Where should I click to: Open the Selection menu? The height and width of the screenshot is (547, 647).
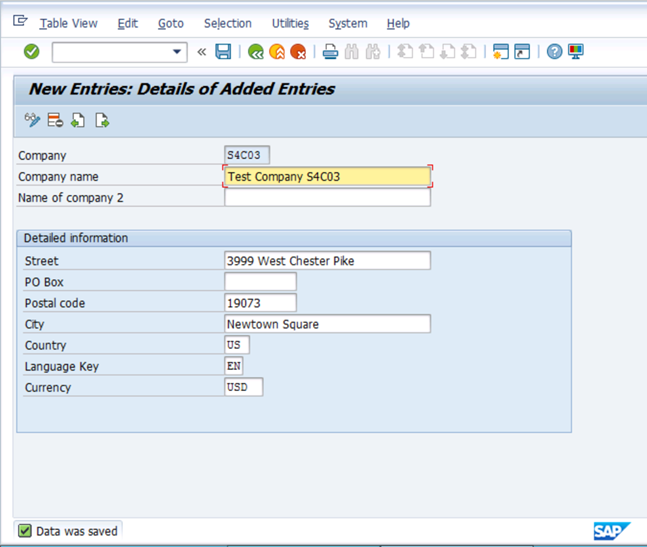pos(228,24)
